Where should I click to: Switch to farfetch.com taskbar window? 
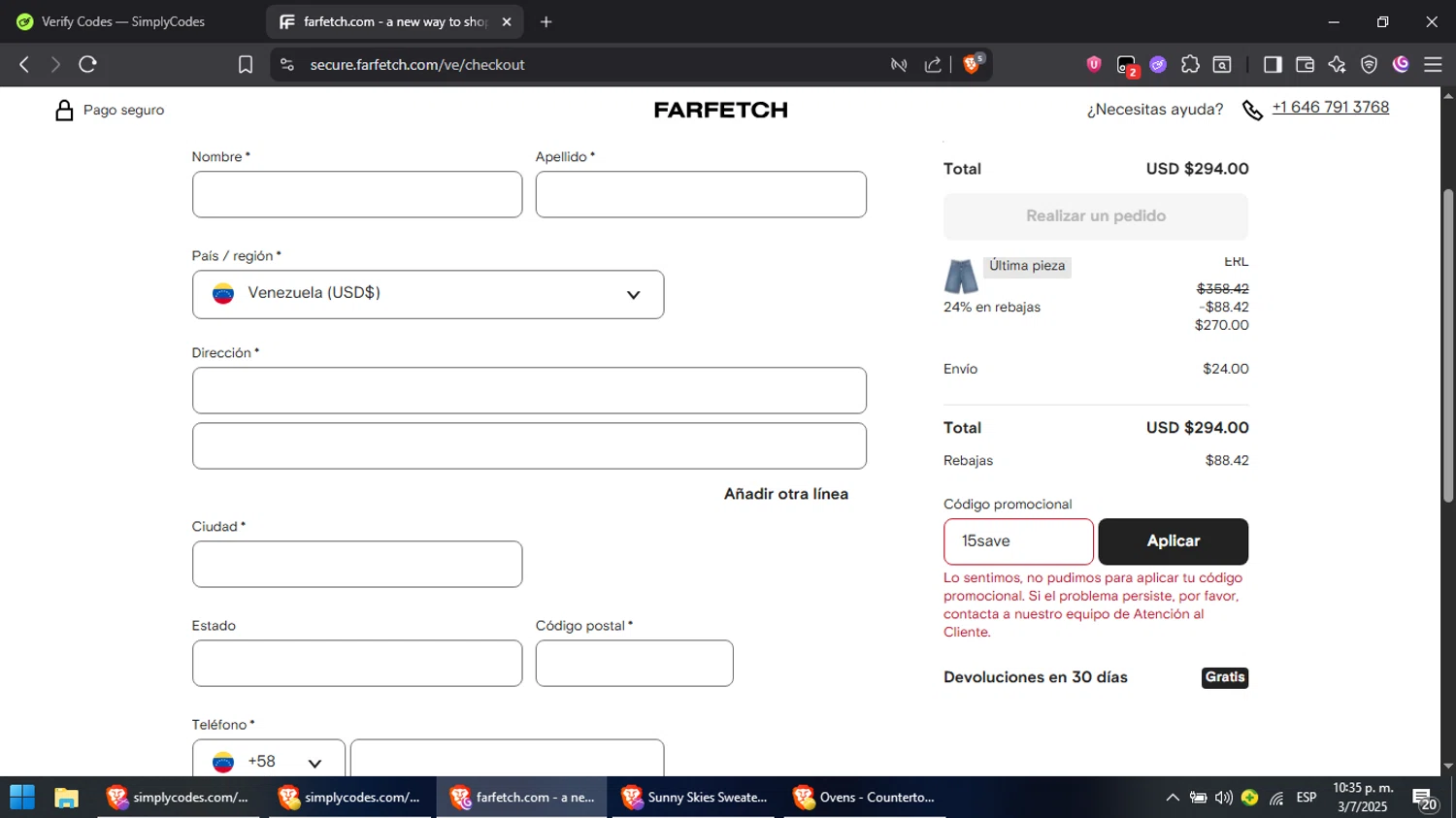(x=522, y=798)
